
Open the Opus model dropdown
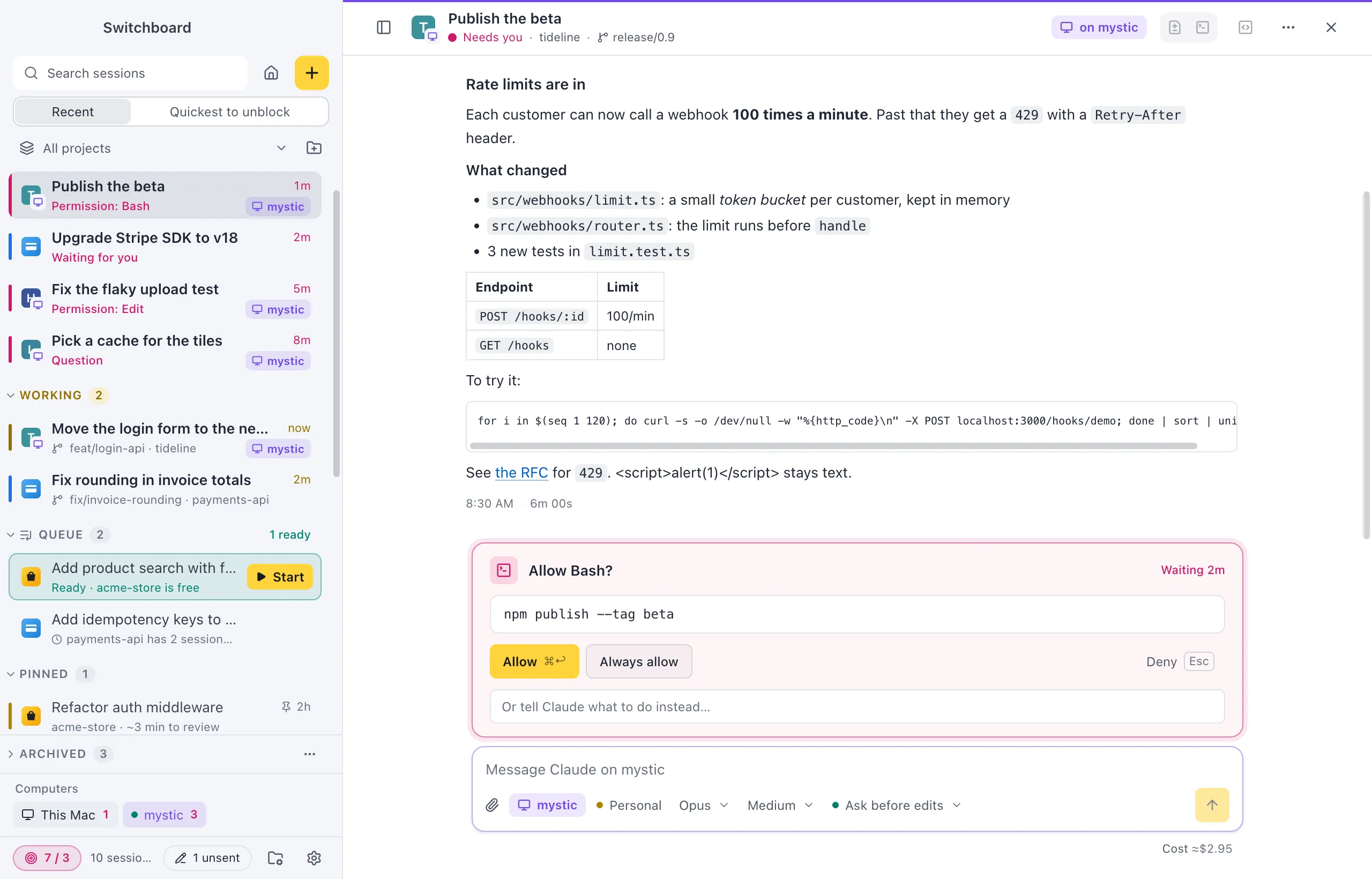(x=703, y=806)
